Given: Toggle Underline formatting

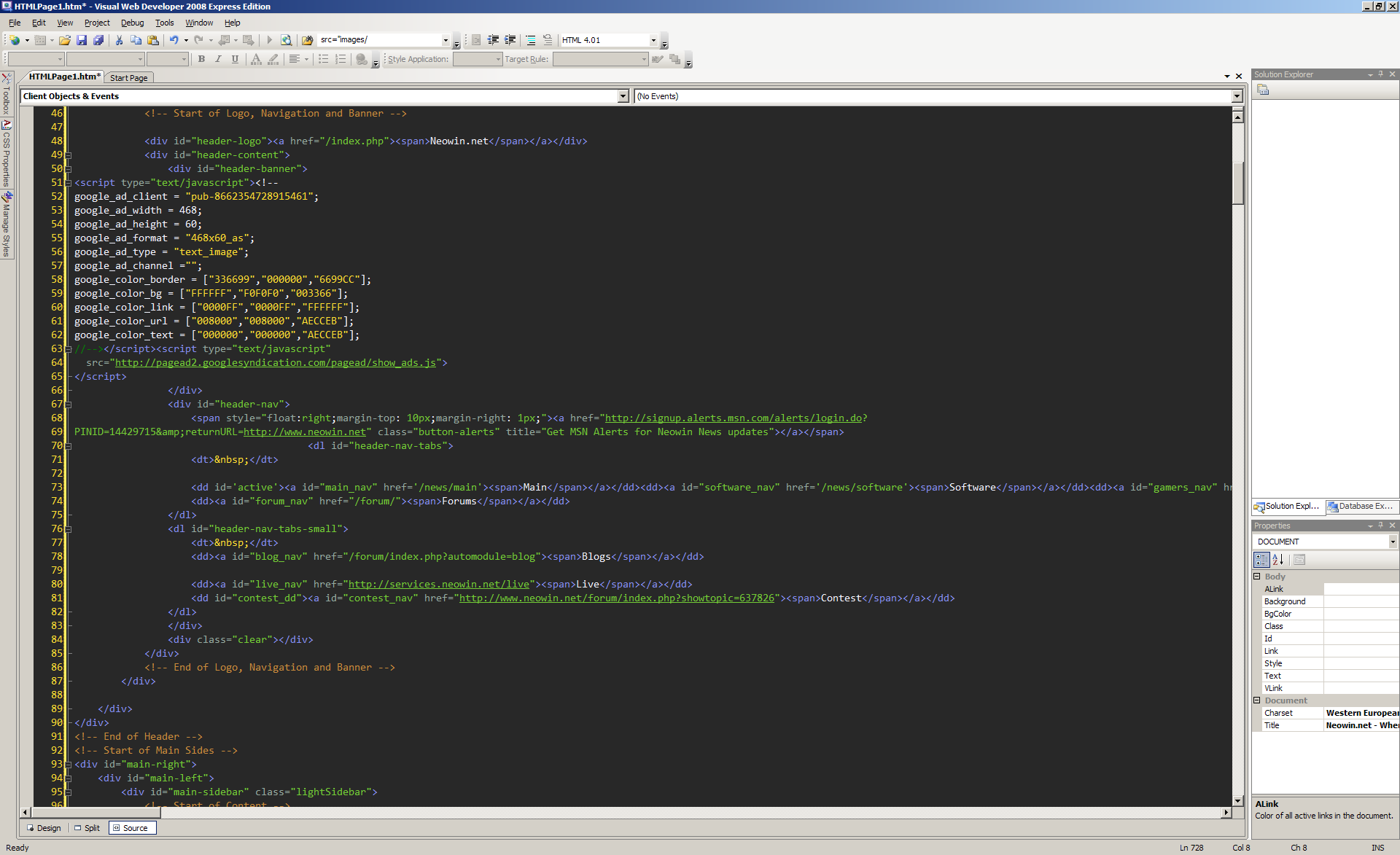Looking at the screenshot, I should coord(235,59).
